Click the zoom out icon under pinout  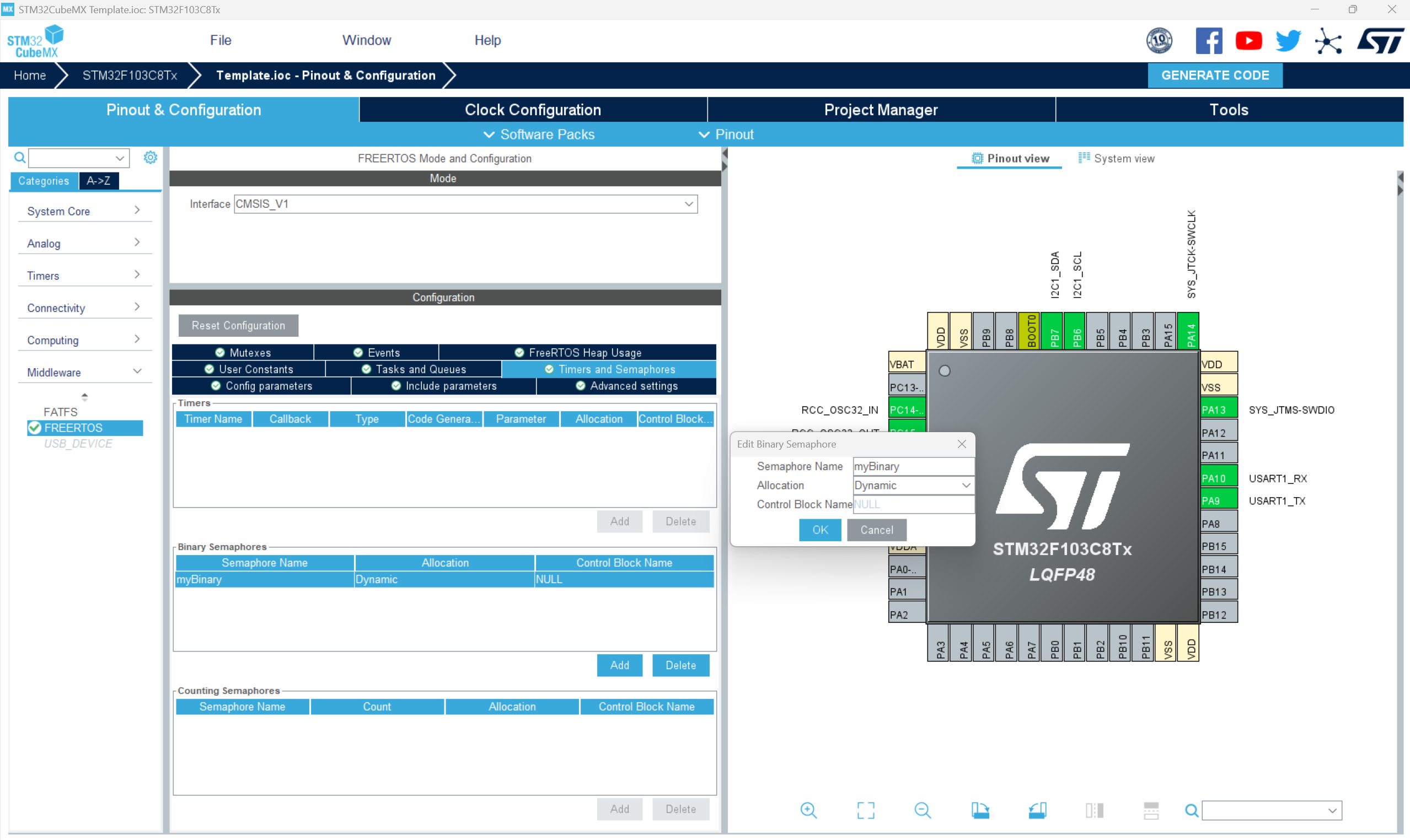923,810
